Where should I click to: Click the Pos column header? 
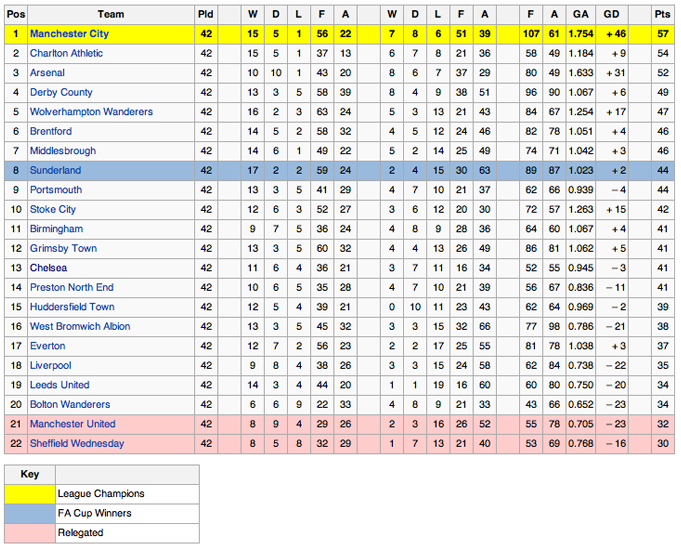click(16, 14)
